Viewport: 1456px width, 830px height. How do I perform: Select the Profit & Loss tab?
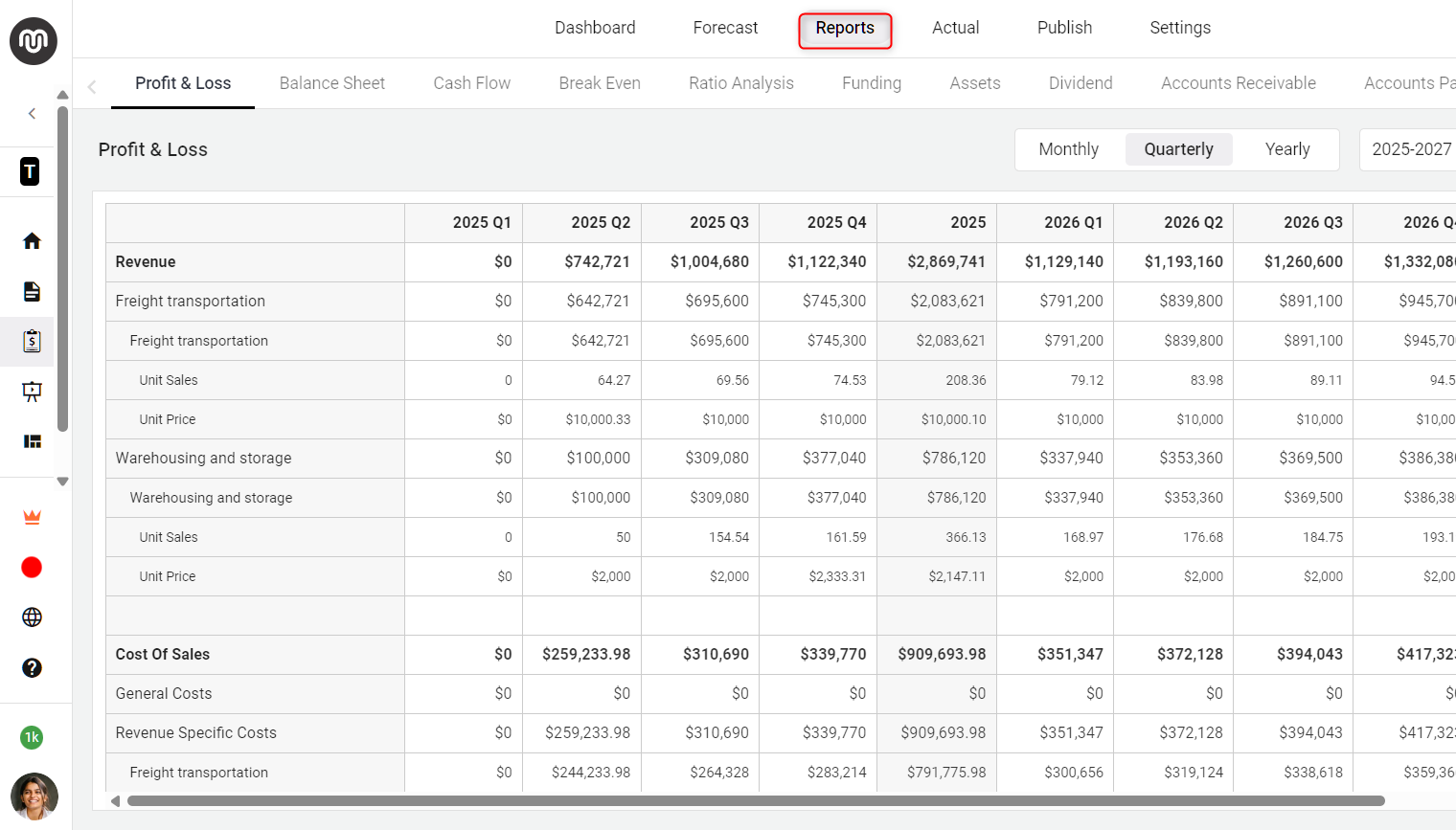[183, 83]
